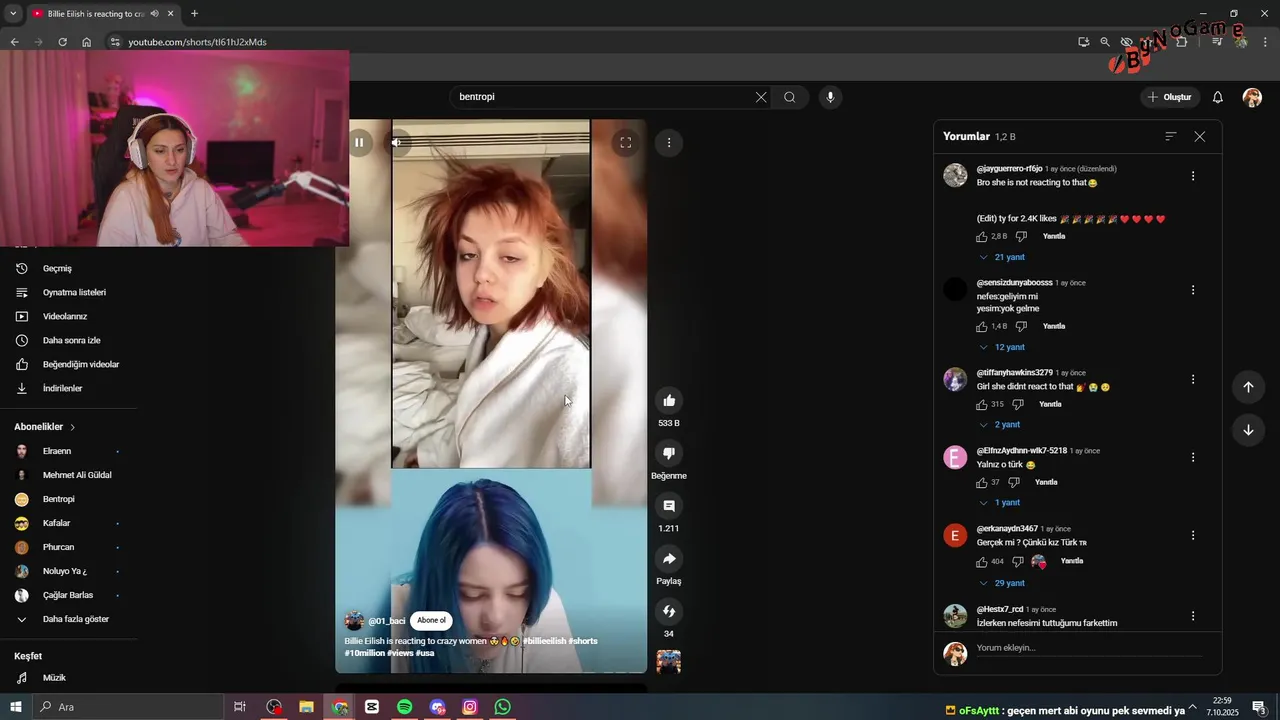Open comments icon showing 1.211
The height and width of the screenshot is (720, 1280).
point(669,506)
